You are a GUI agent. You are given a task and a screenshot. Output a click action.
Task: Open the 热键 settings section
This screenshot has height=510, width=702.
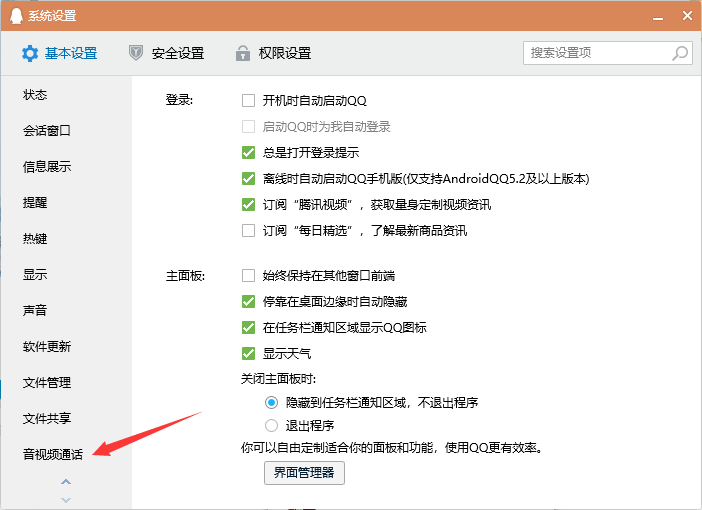(x=35, y=239)
